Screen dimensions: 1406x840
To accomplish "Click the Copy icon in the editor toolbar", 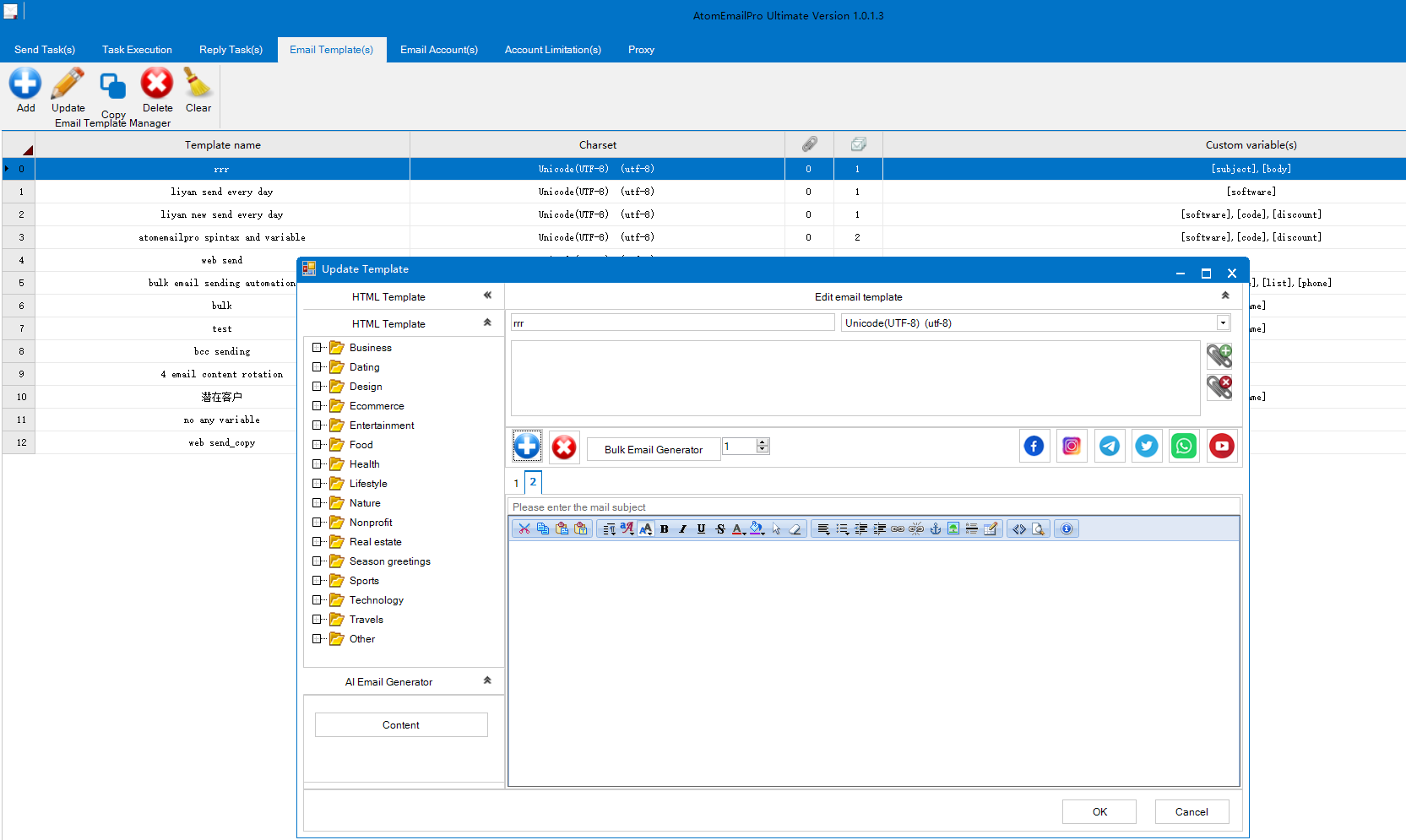I will pyautogui.click(x=543, y=528).
